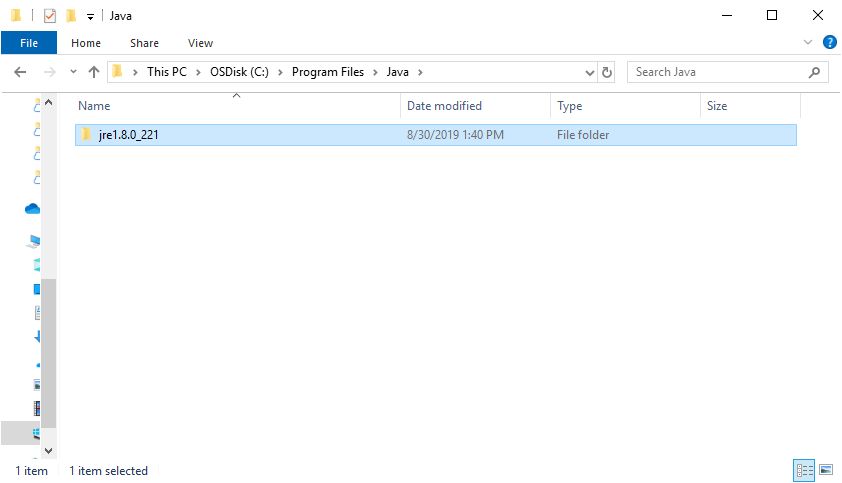
Task: Switch to Large icons view layout
Action: [x=826, y=469]
